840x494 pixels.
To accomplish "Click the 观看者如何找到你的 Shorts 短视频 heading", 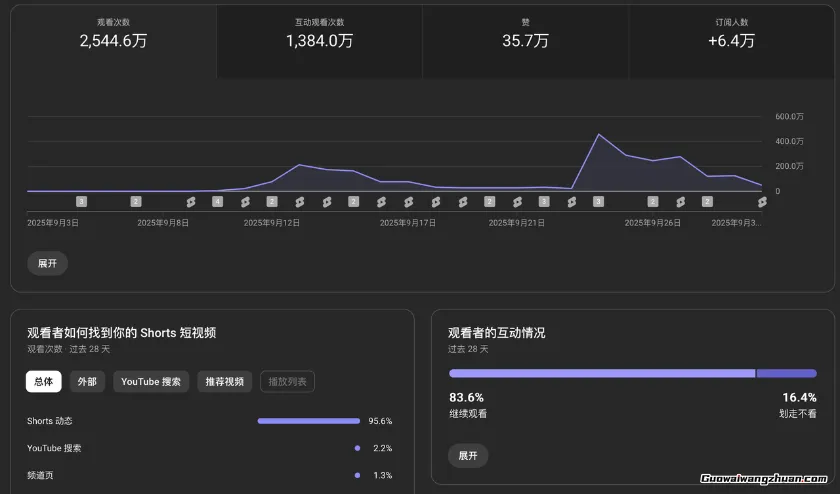I will [x=122, y=333].
